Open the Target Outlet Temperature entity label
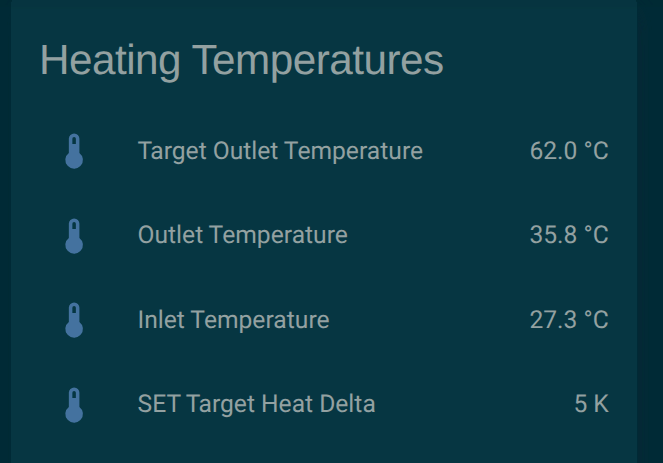Screen dimensions: 663x463 (x=280, y=151)
